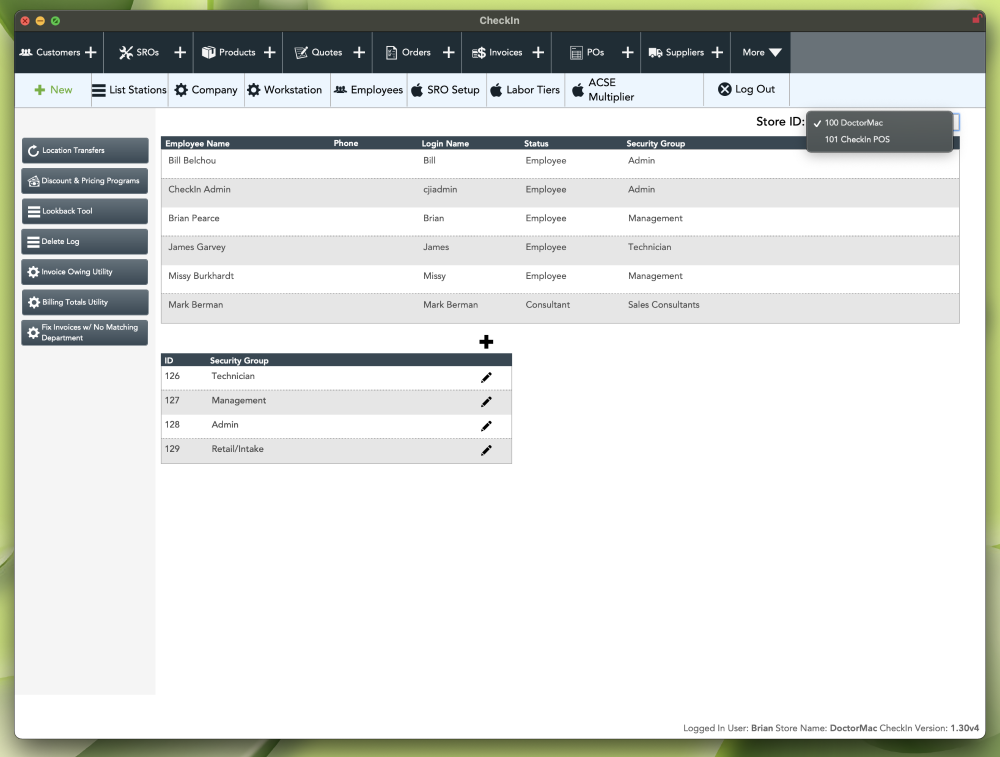Select 101 CheckIn POS store option
1000x757 pixels.
tap(857, 140)
